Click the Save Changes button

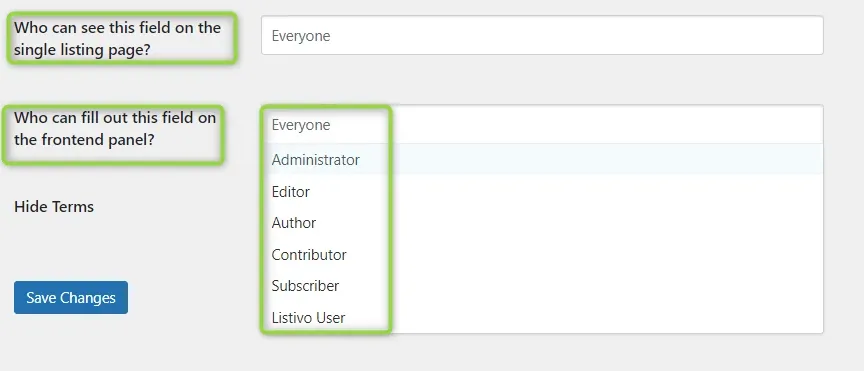(x=71, y=298)
